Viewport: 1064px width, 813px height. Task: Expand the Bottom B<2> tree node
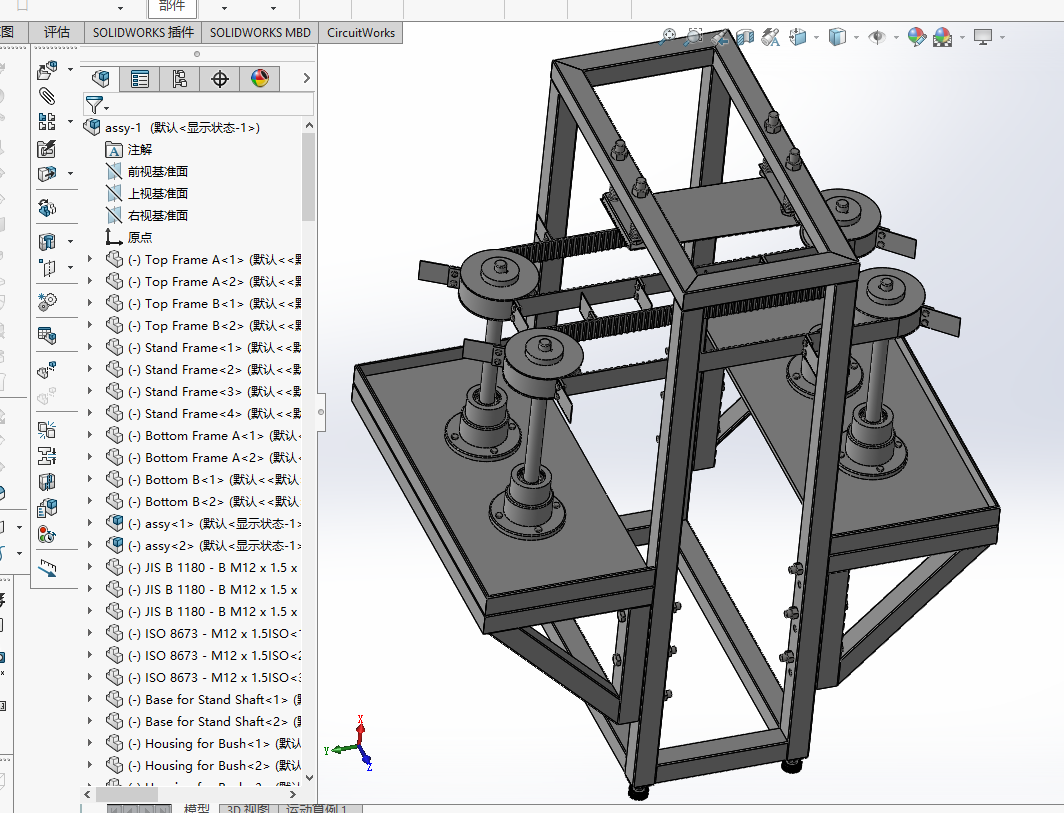tap(90, 501)
